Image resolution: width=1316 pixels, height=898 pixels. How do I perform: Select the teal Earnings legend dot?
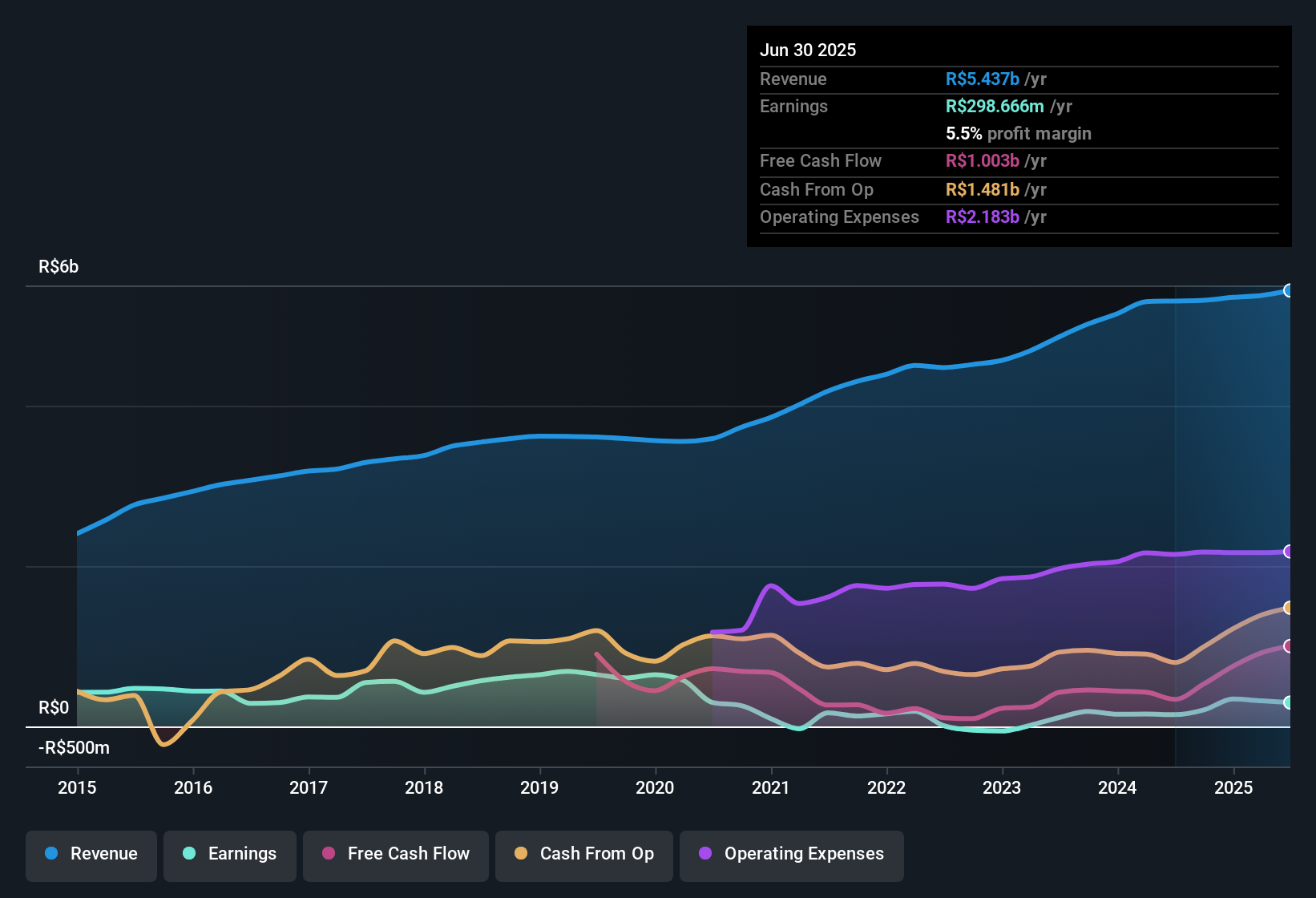click(189, 854)
